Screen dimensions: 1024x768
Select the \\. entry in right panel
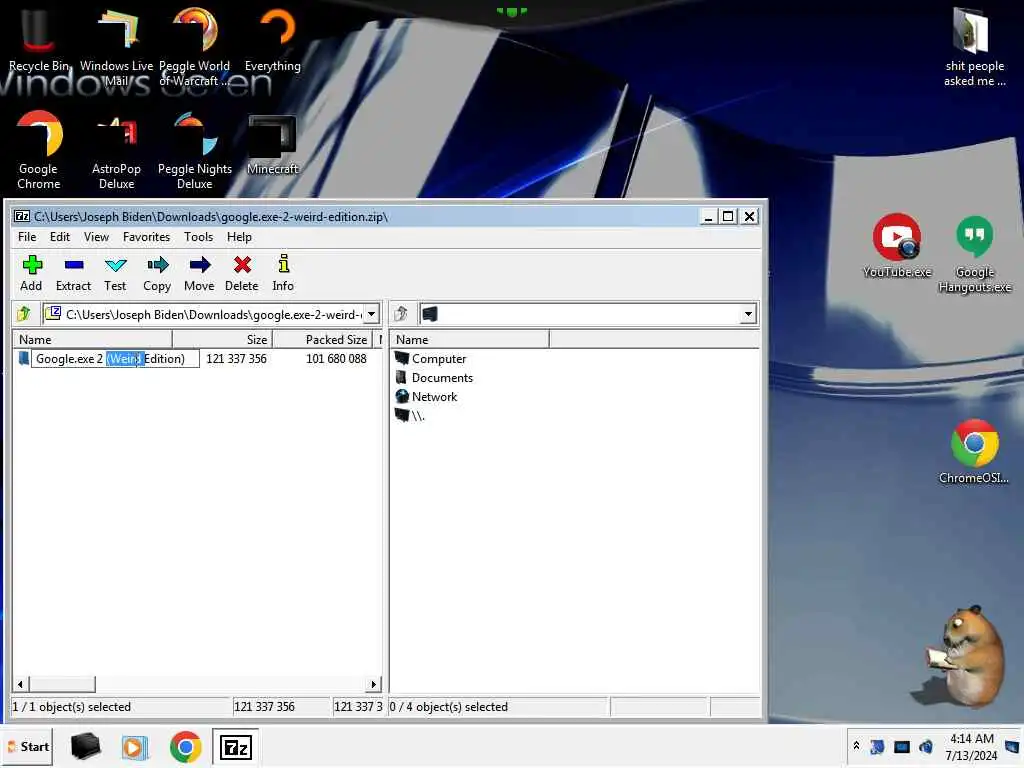coord(410,415)
